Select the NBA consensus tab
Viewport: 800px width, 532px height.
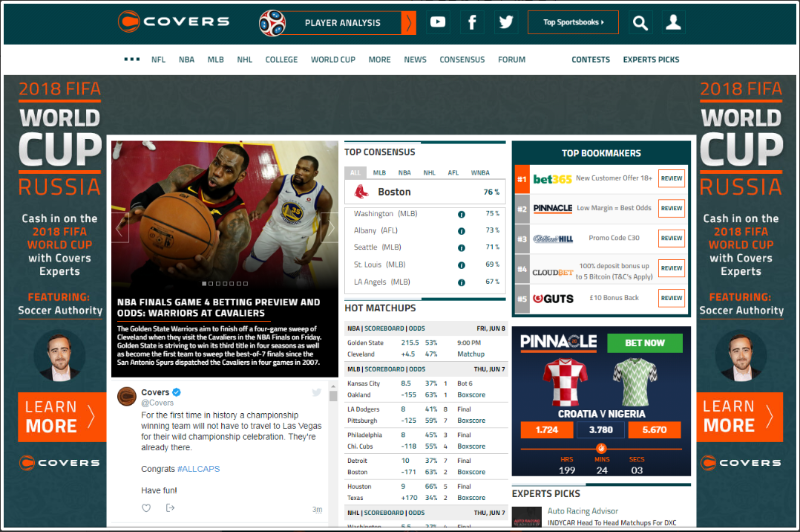(405, 172)
